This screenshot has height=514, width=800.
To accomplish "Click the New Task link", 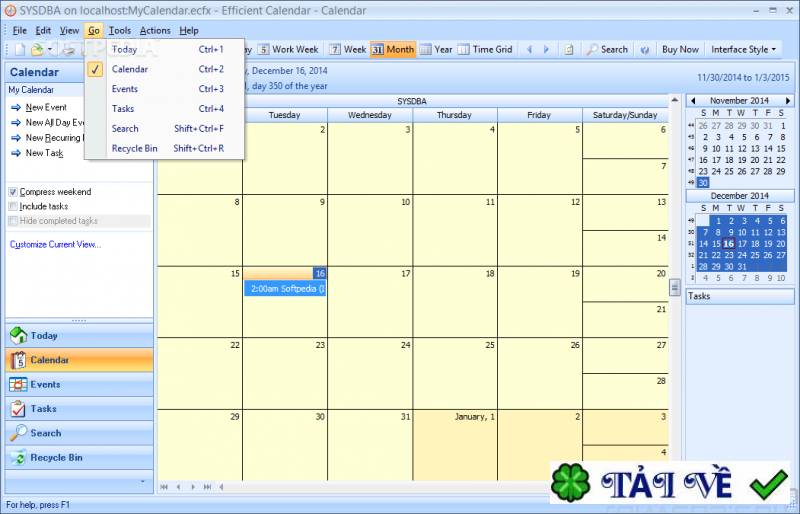I will click(44, 153).
